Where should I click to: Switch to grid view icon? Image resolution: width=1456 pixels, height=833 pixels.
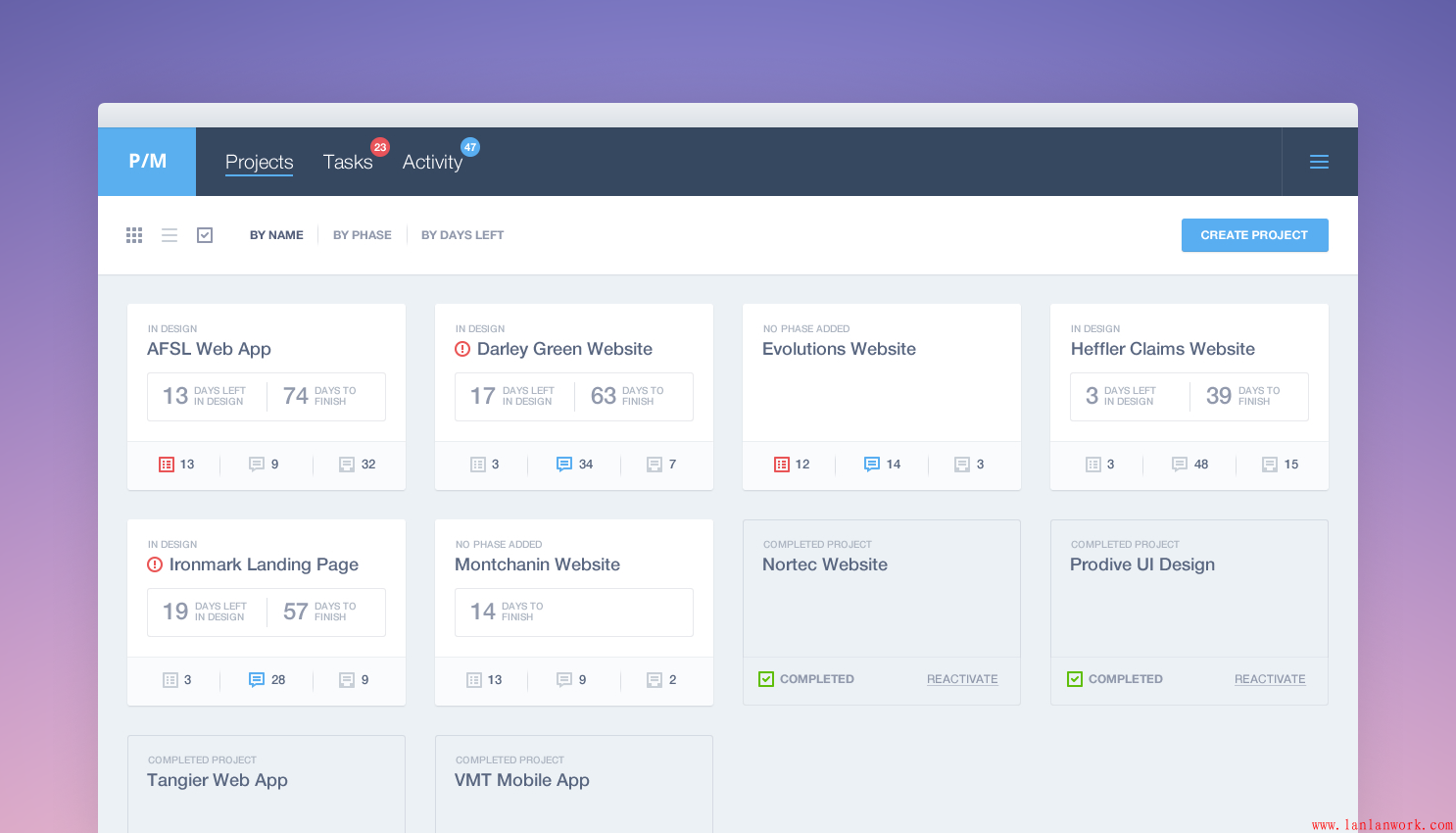tap(134, 235)
